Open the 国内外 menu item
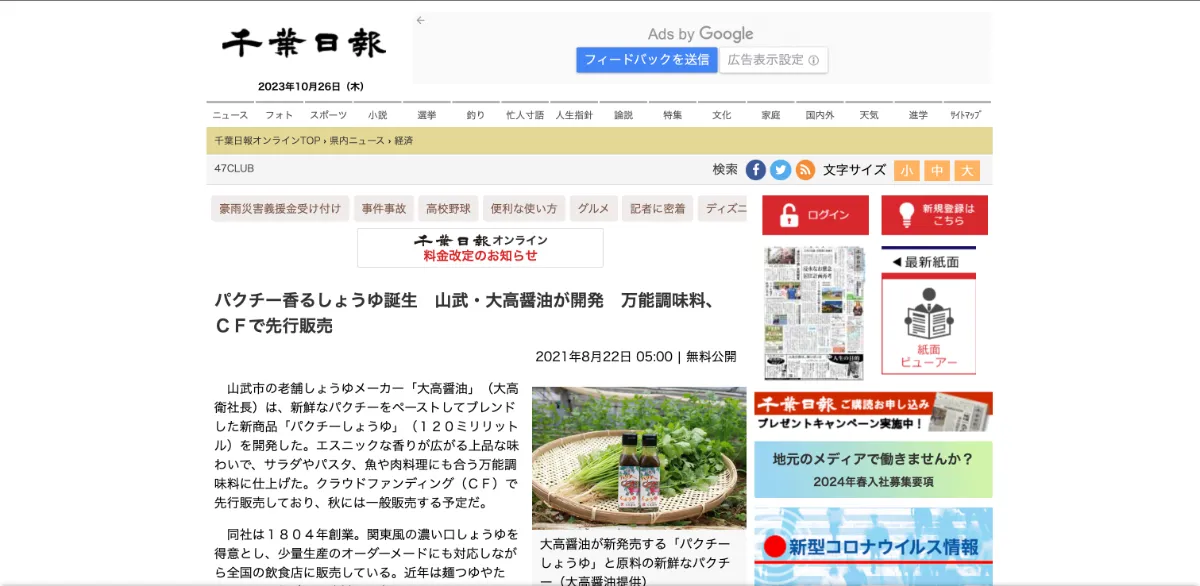Viewport: 1200px width, 586px height. [820, 115]
